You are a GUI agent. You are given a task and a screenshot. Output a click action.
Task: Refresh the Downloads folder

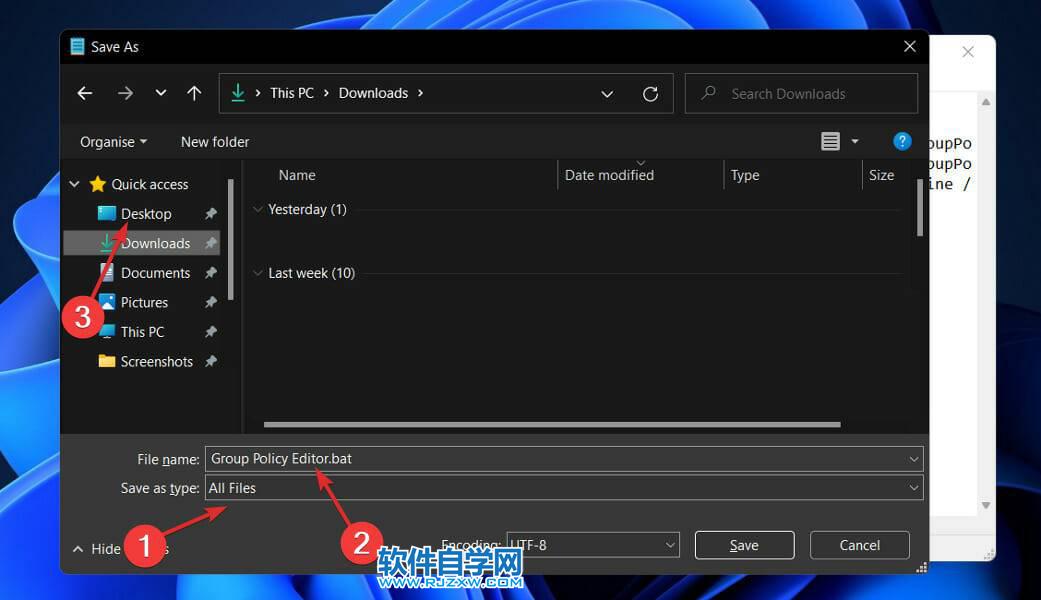click(651, 94)
